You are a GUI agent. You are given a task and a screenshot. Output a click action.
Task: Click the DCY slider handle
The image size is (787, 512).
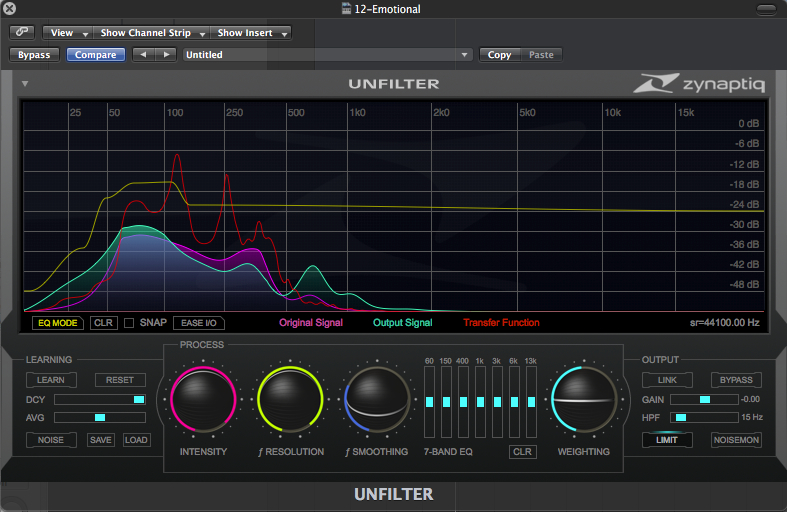[x=139, y=400]
